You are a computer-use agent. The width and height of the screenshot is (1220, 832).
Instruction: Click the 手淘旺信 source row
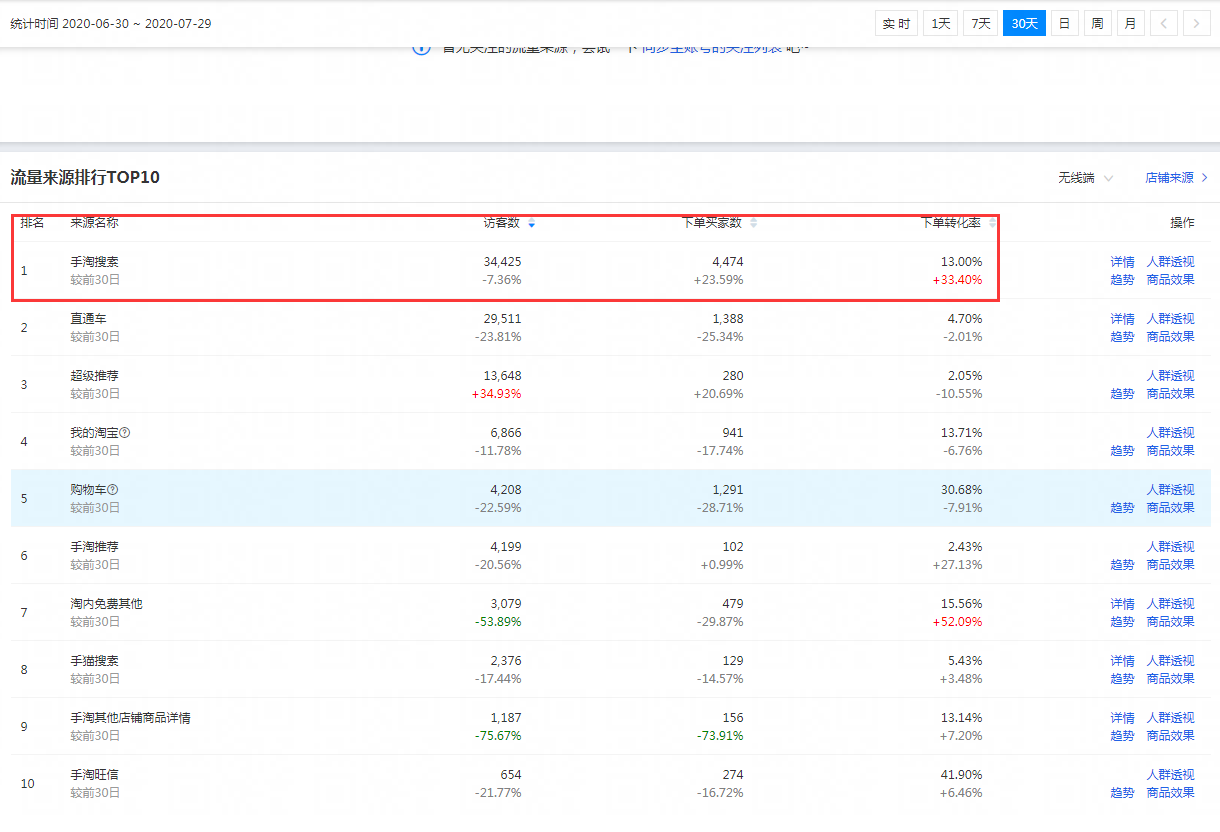pos(95,775)
